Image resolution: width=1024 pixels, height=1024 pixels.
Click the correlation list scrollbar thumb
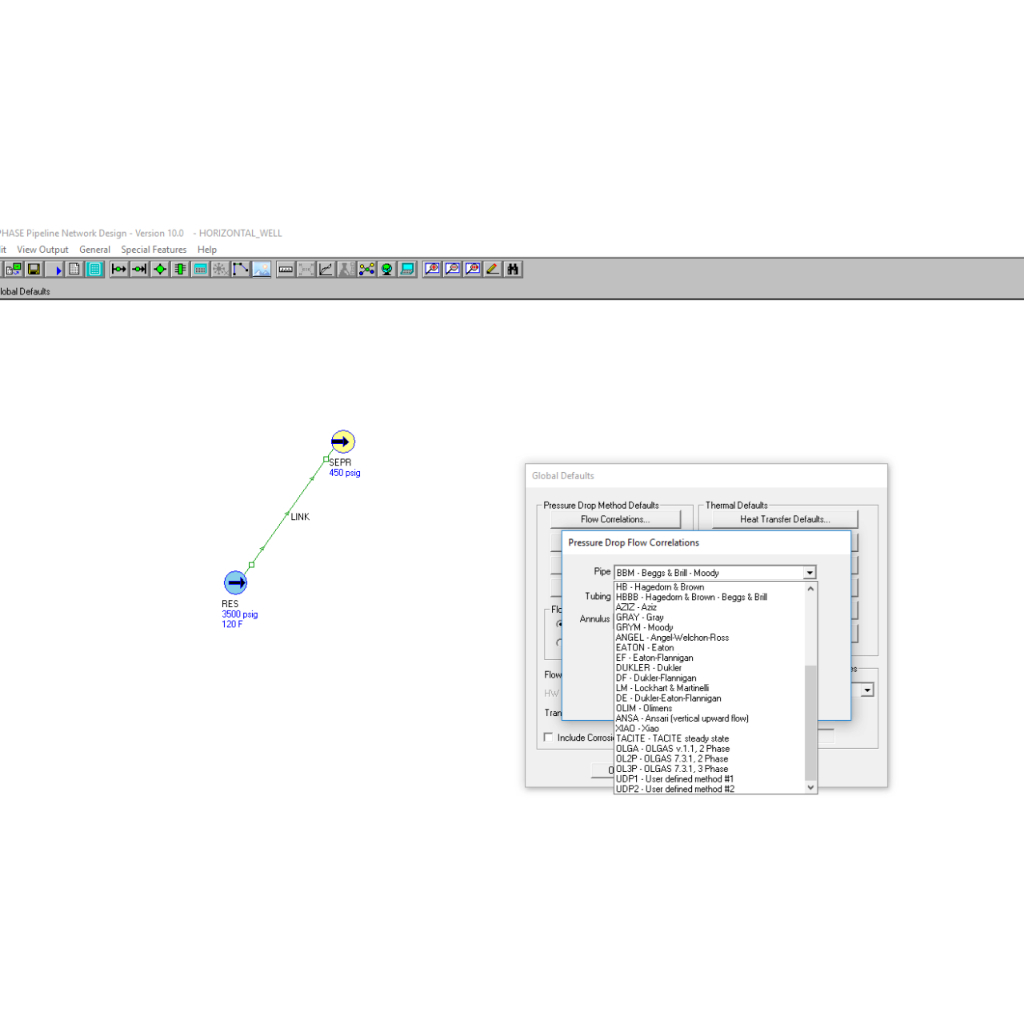811,723
